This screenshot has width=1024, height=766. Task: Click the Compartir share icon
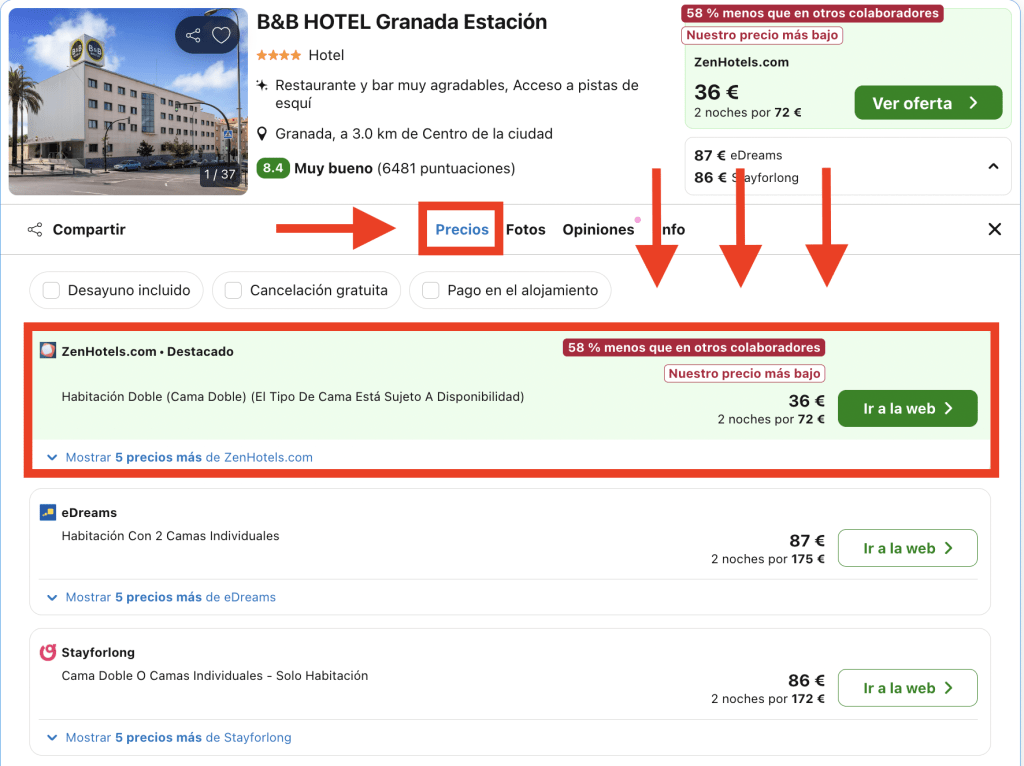35,230
